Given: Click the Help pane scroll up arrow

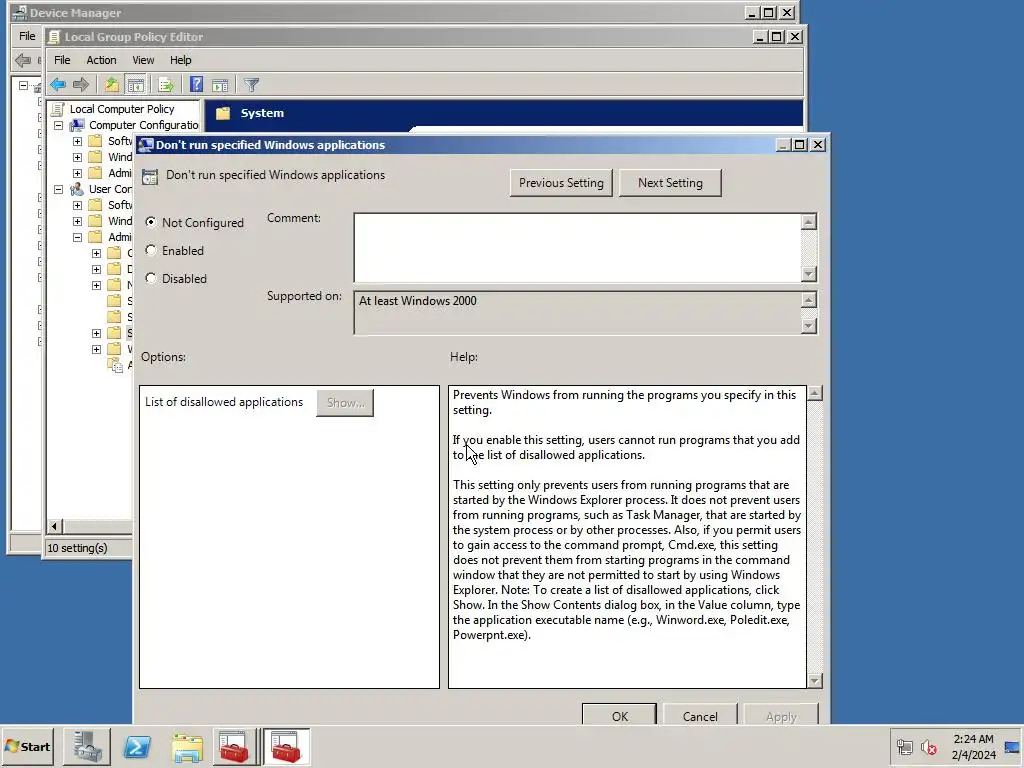Looking at the screenshot, I should tap(814, 393).
